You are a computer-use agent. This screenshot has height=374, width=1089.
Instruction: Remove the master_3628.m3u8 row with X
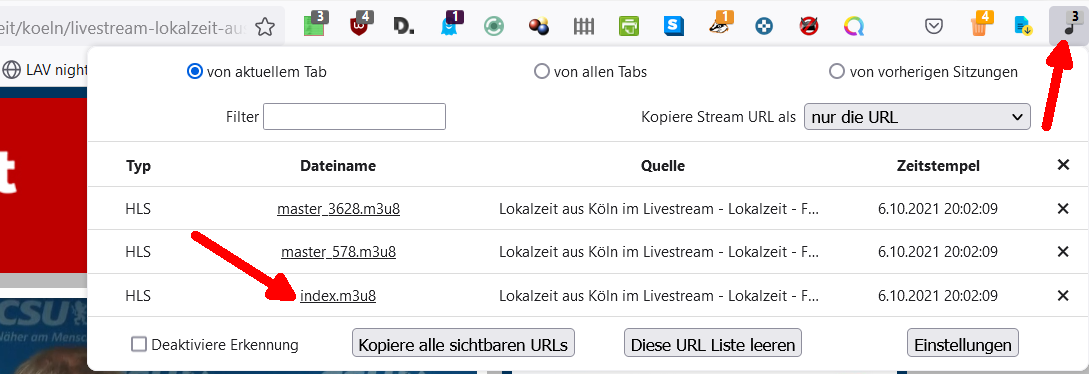1063,209
